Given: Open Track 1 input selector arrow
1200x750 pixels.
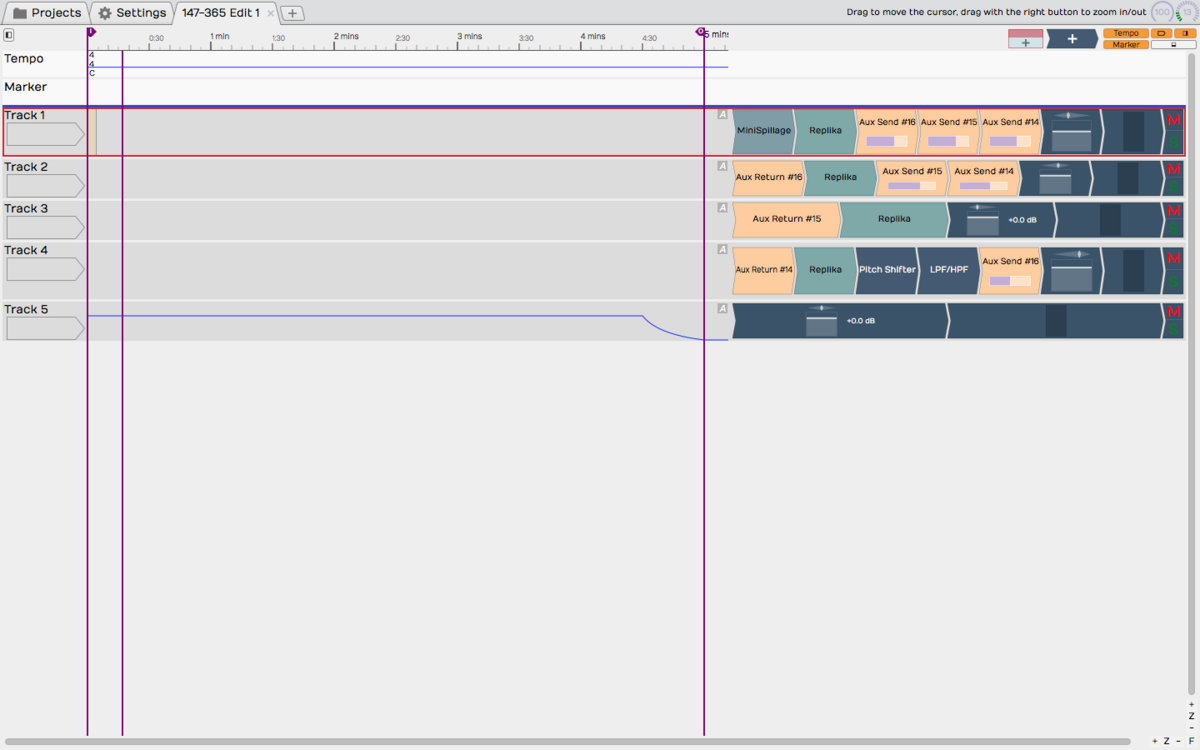Looking at the screenshot, I should point(45,135).
